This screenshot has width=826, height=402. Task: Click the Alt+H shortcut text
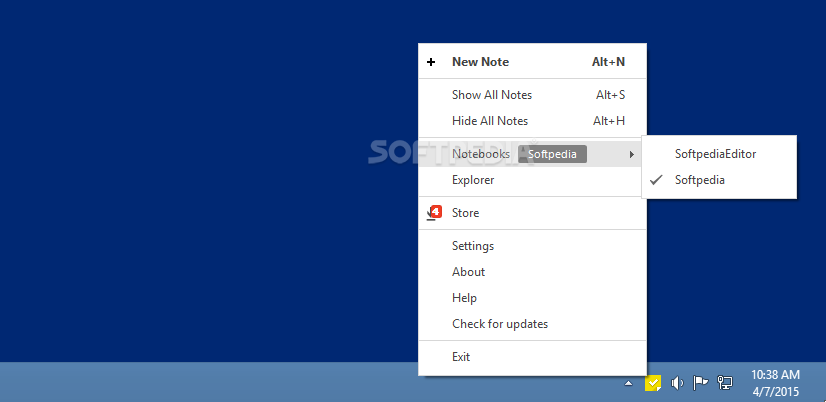(609, 121)
